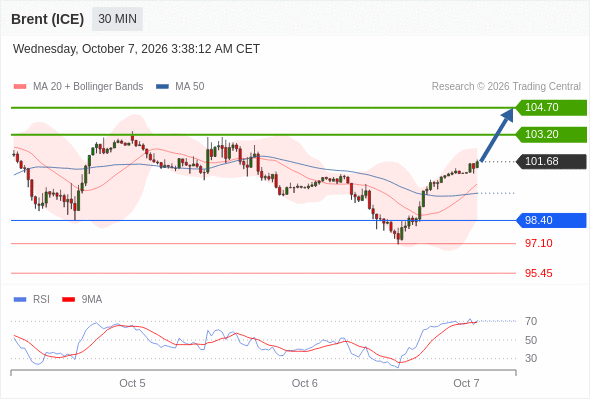Click the Oct 7 date axis label
The image size is (590, 400).
(466, 383)
